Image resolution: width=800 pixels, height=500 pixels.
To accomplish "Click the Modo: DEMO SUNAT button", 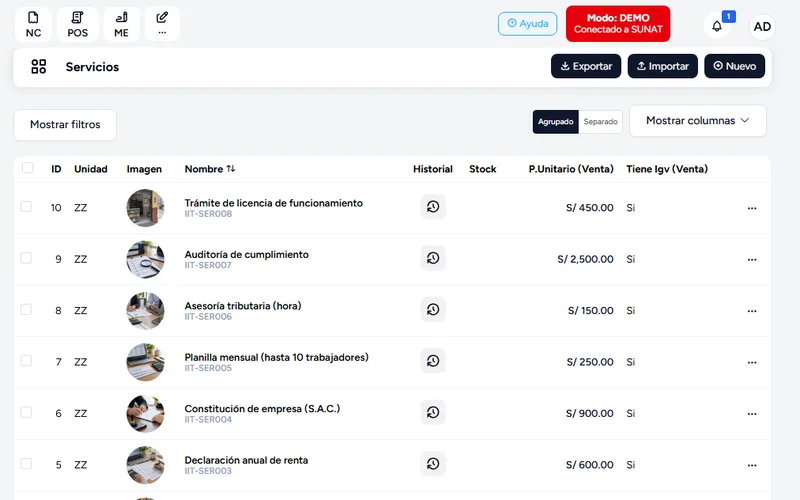I will click(x=618, y=24).
